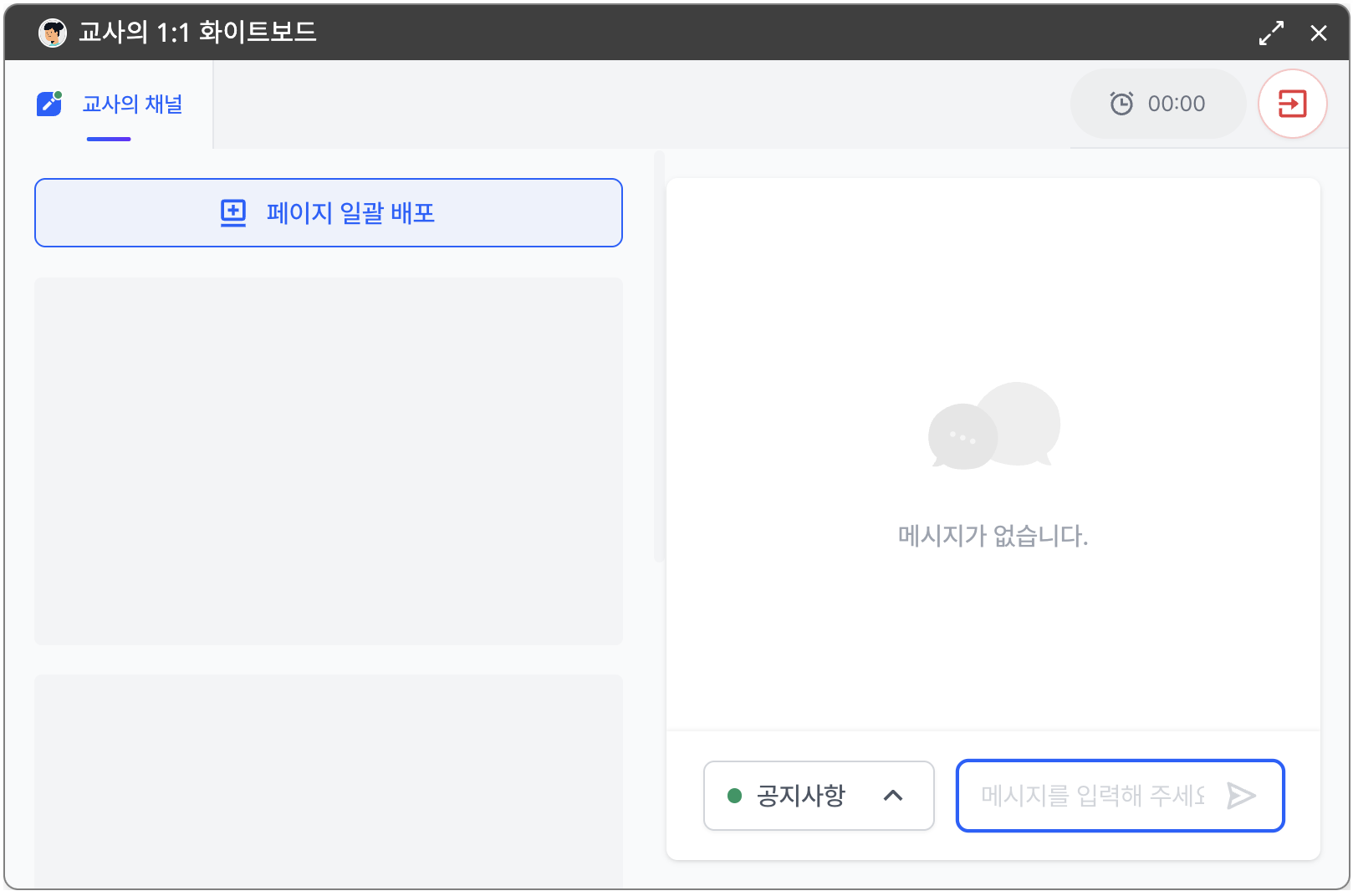The width and height of the screenshot is (1353, 896).
Task: Click the teacher avatar icon in title bar
Action: tap(53, 33)
